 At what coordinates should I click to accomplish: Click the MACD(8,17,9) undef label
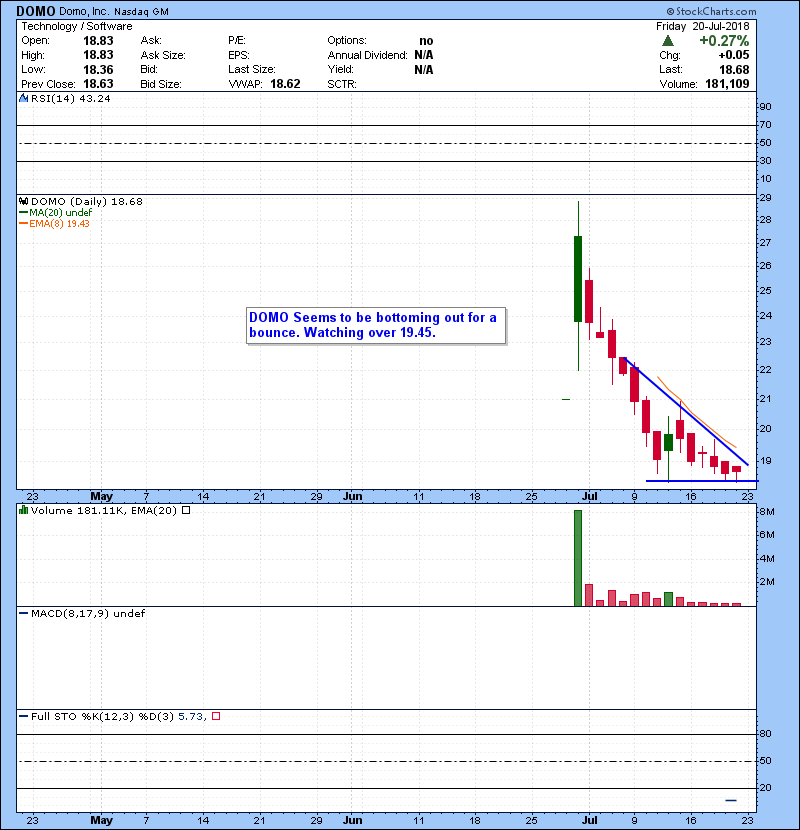point(88,614)
